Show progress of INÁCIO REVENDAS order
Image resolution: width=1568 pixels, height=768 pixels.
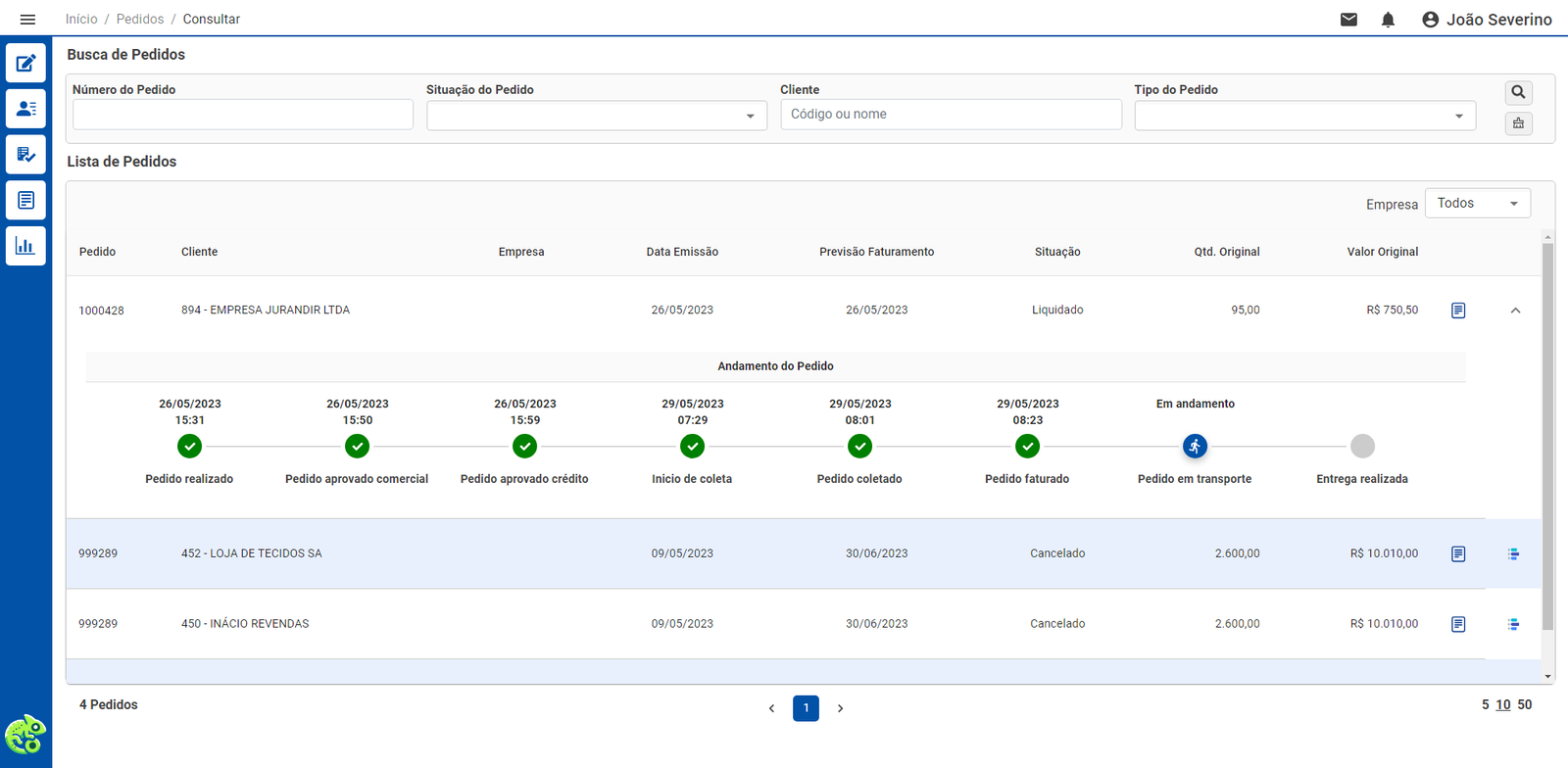pyautogui.click(x=1513, y=624)
